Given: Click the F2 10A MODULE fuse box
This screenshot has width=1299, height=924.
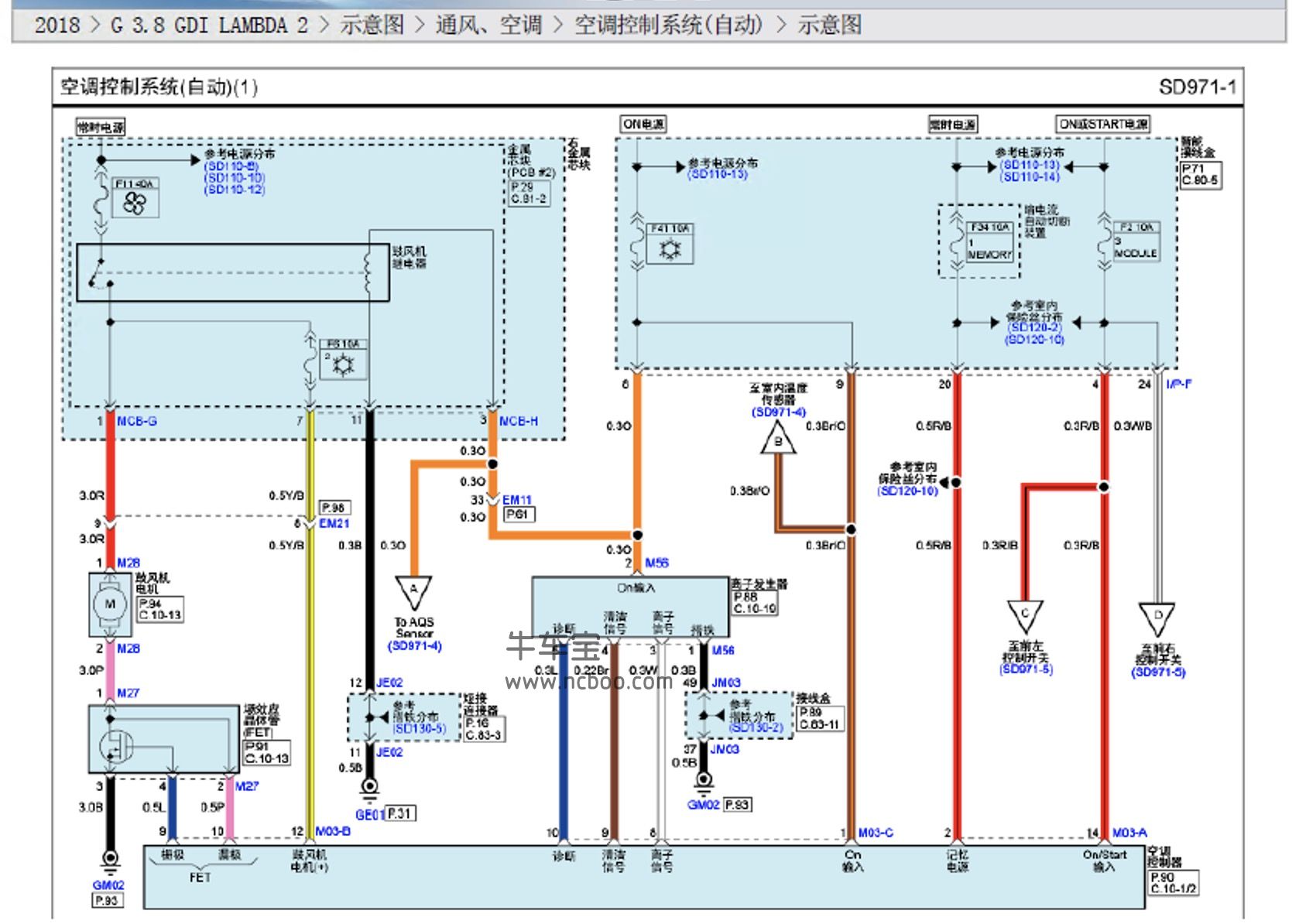Looking at the screenshot, I should (x=1136, y=241).
